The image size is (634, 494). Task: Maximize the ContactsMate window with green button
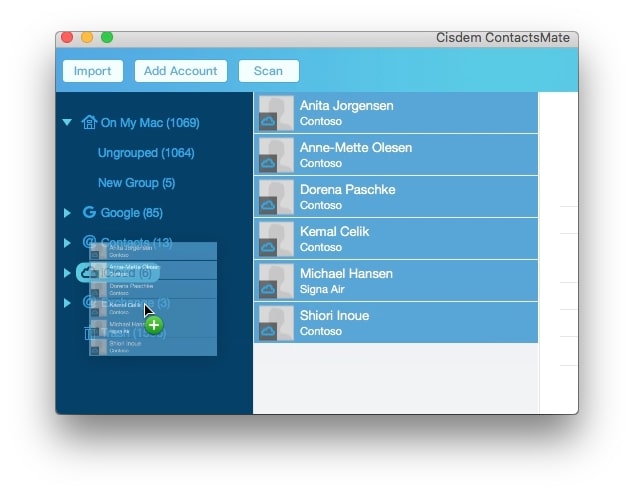click(x=107, y=38)
